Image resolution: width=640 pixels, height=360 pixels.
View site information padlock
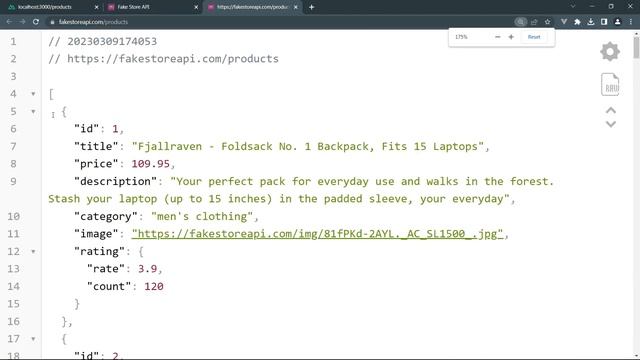52,22
